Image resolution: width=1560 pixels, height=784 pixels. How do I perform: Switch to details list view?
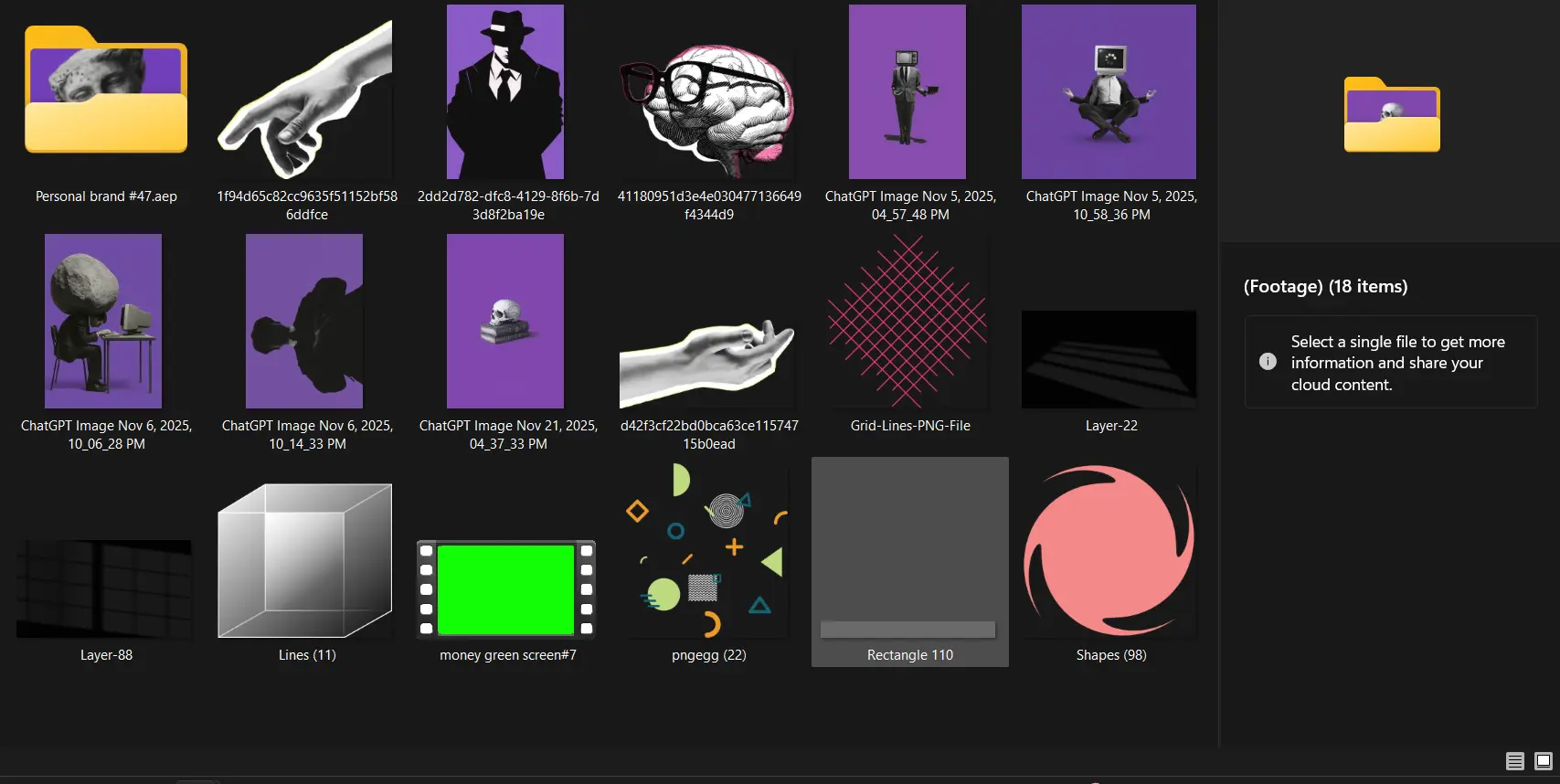click(x=1514, y=761)
